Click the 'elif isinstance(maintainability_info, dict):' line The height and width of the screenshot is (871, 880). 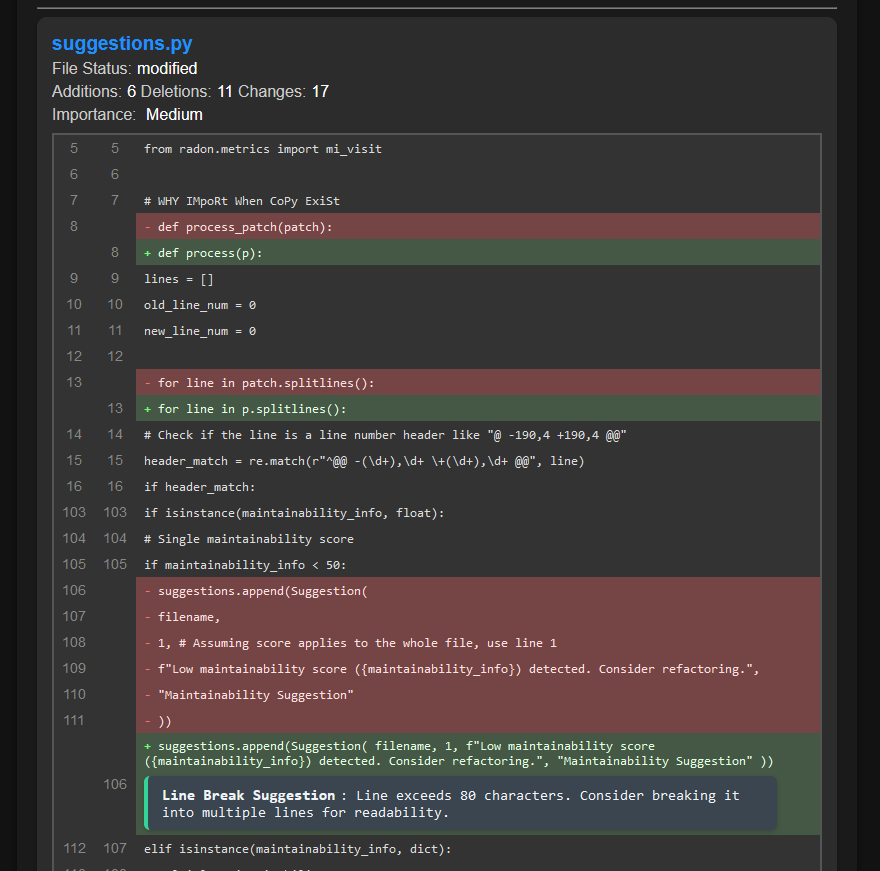tap(298, 849)
